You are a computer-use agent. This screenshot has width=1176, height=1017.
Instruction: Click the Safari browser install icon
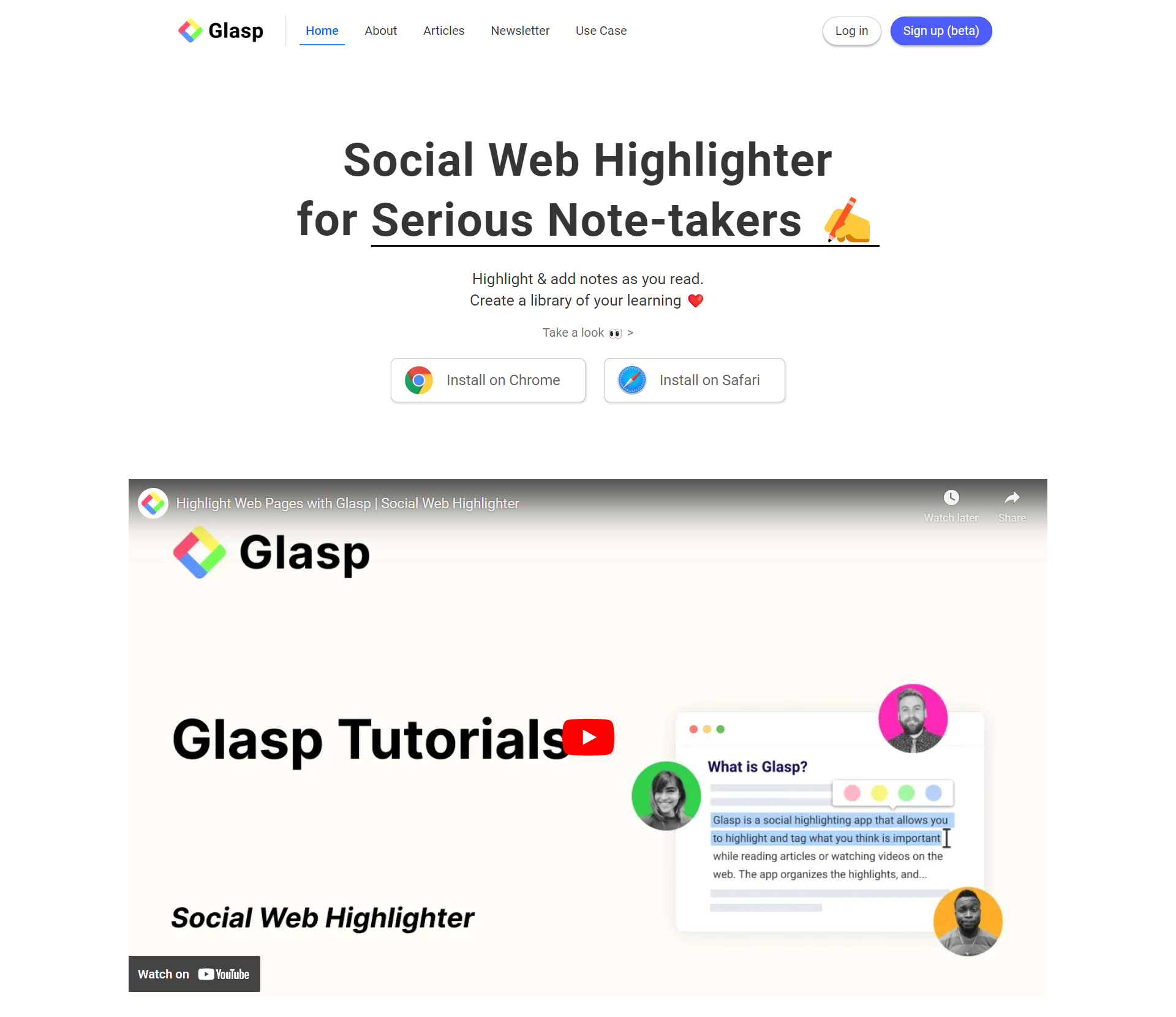[x=633, y=380]
